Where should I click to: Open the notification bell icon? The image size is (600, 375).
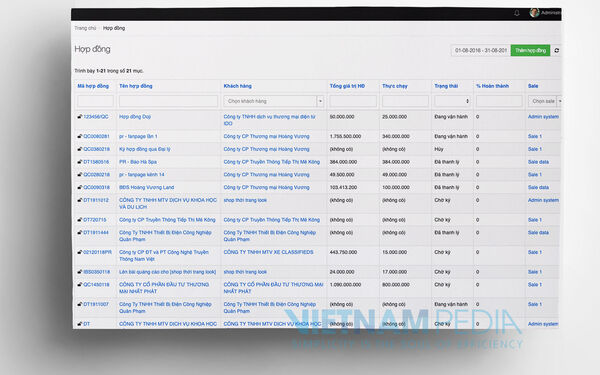coord(517,13)
